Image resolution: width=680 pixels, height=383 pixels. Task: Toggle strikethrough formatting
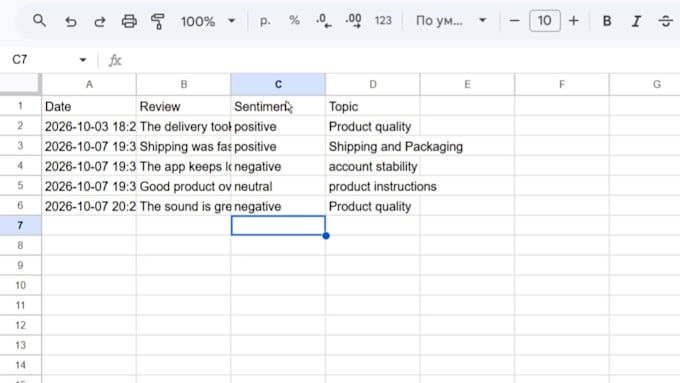pos(666,21)
